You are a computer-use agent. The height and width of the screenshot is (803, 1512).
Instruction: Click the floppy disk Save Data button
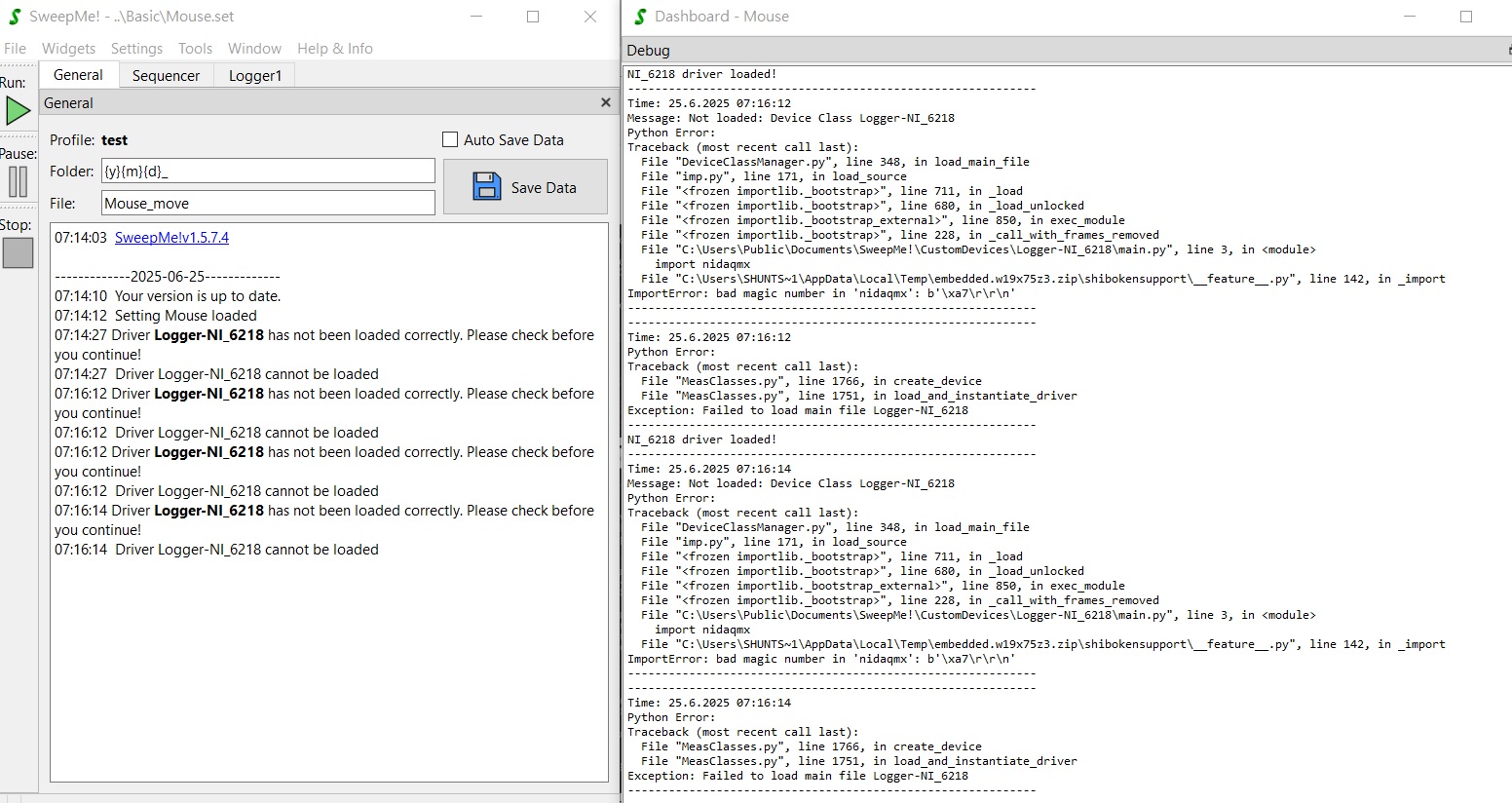point(525,187)
